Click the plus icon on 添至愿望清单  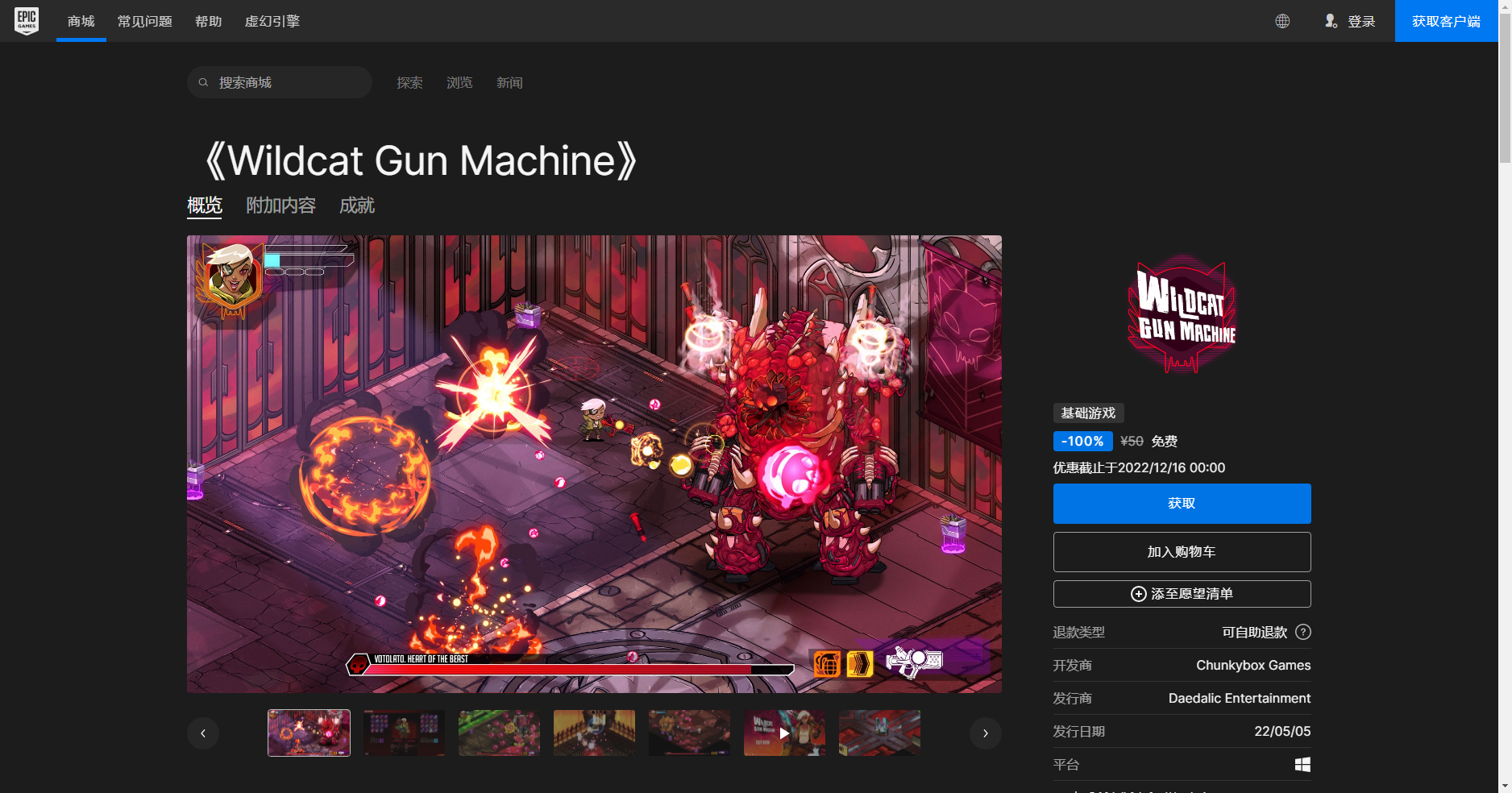[x=1137, y=594]
